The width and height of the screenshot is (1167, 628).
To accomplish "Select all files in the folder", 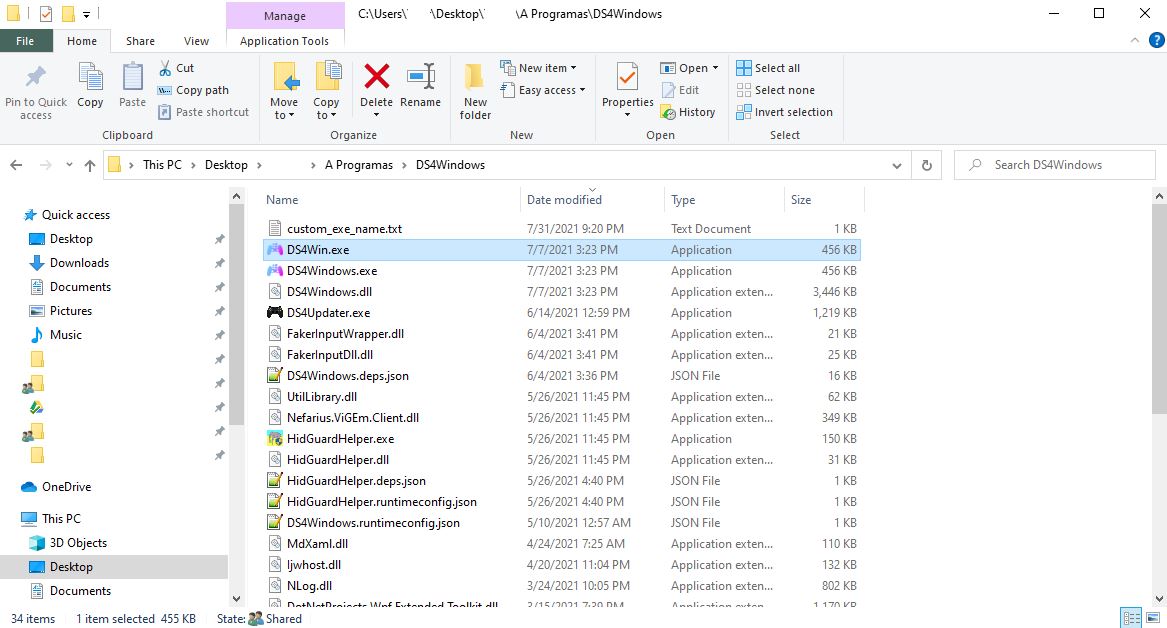I will click(x=769, y=68).
